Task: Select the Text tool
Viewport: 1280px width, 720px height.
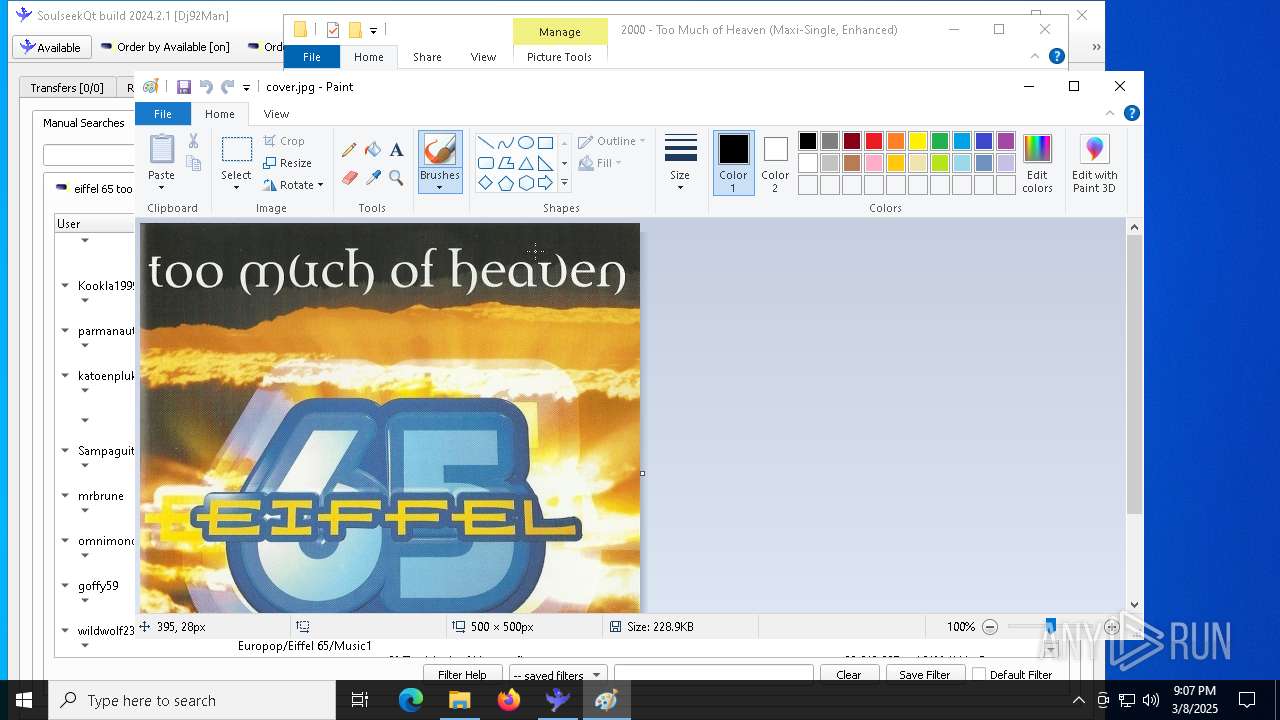Action: pyautogui.click(x=397, y=150)
